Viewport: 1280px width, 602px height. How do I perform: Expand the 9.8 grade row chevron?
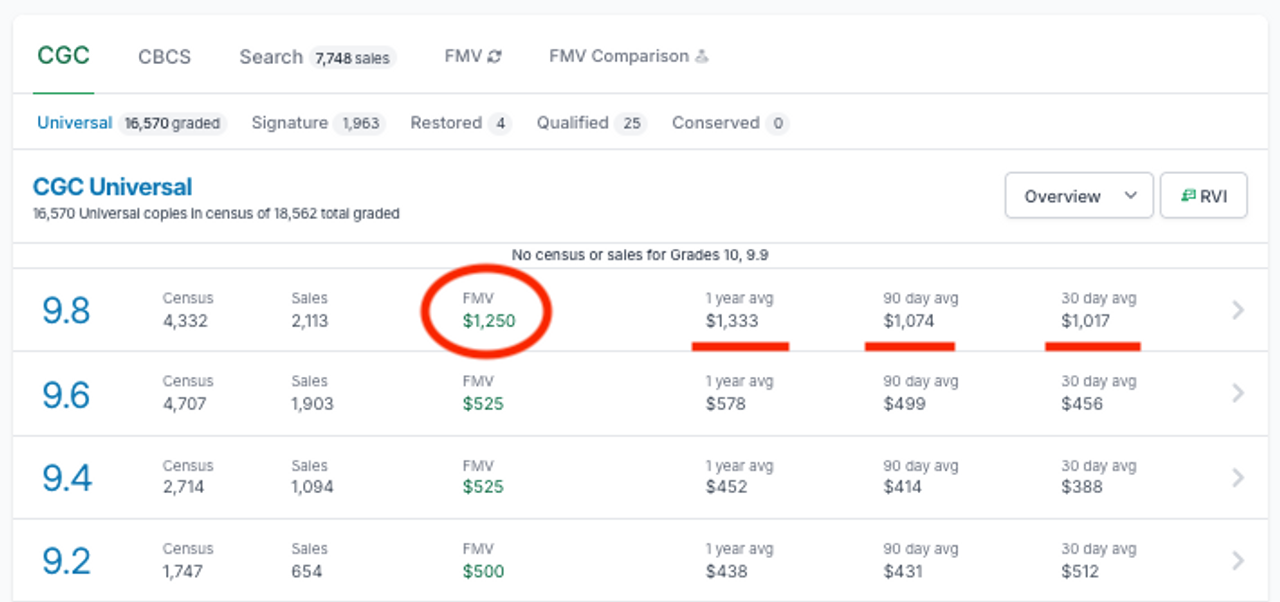click(1238, 310)
